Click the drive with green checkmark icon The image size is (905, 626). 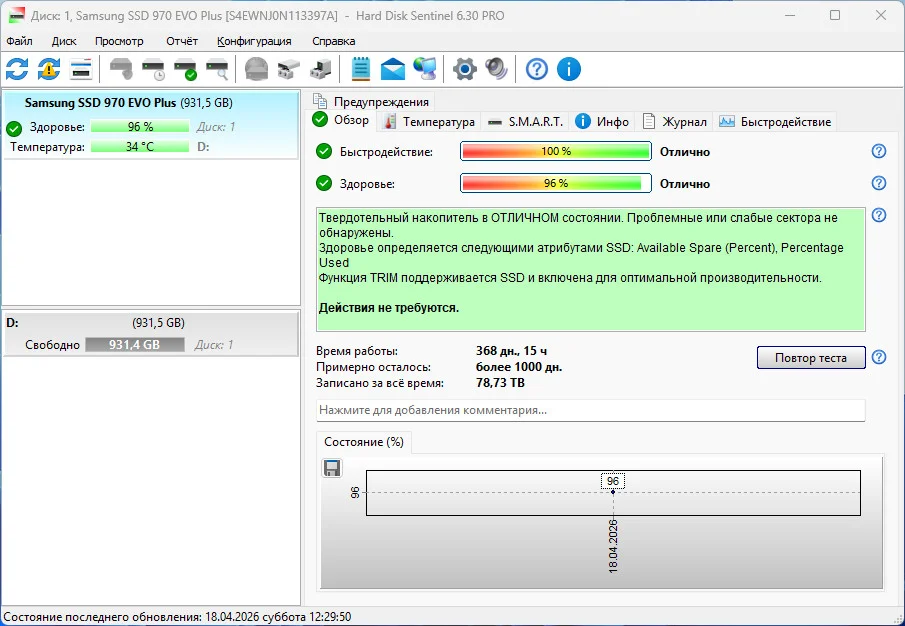coord(186,69)
